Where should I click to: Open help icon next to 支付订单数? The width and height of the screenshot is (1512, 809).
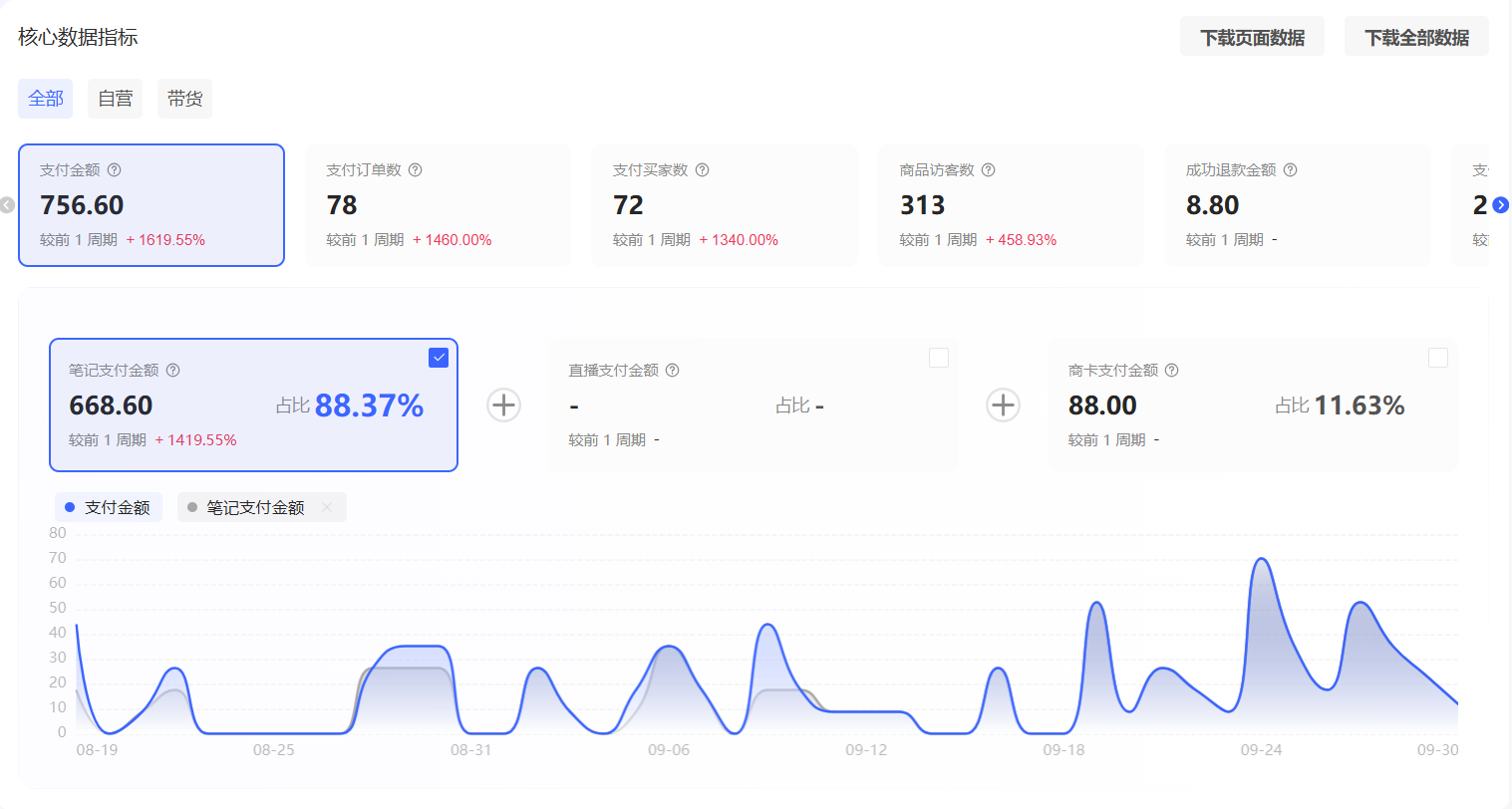tap(416, 170)
